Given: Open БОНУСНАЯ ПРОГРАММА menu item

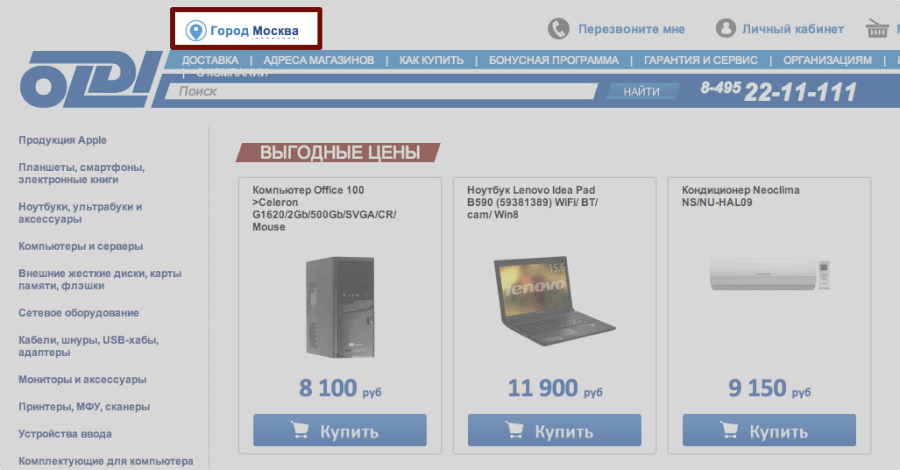Looking at the screenshot, I should coord(553,60).
